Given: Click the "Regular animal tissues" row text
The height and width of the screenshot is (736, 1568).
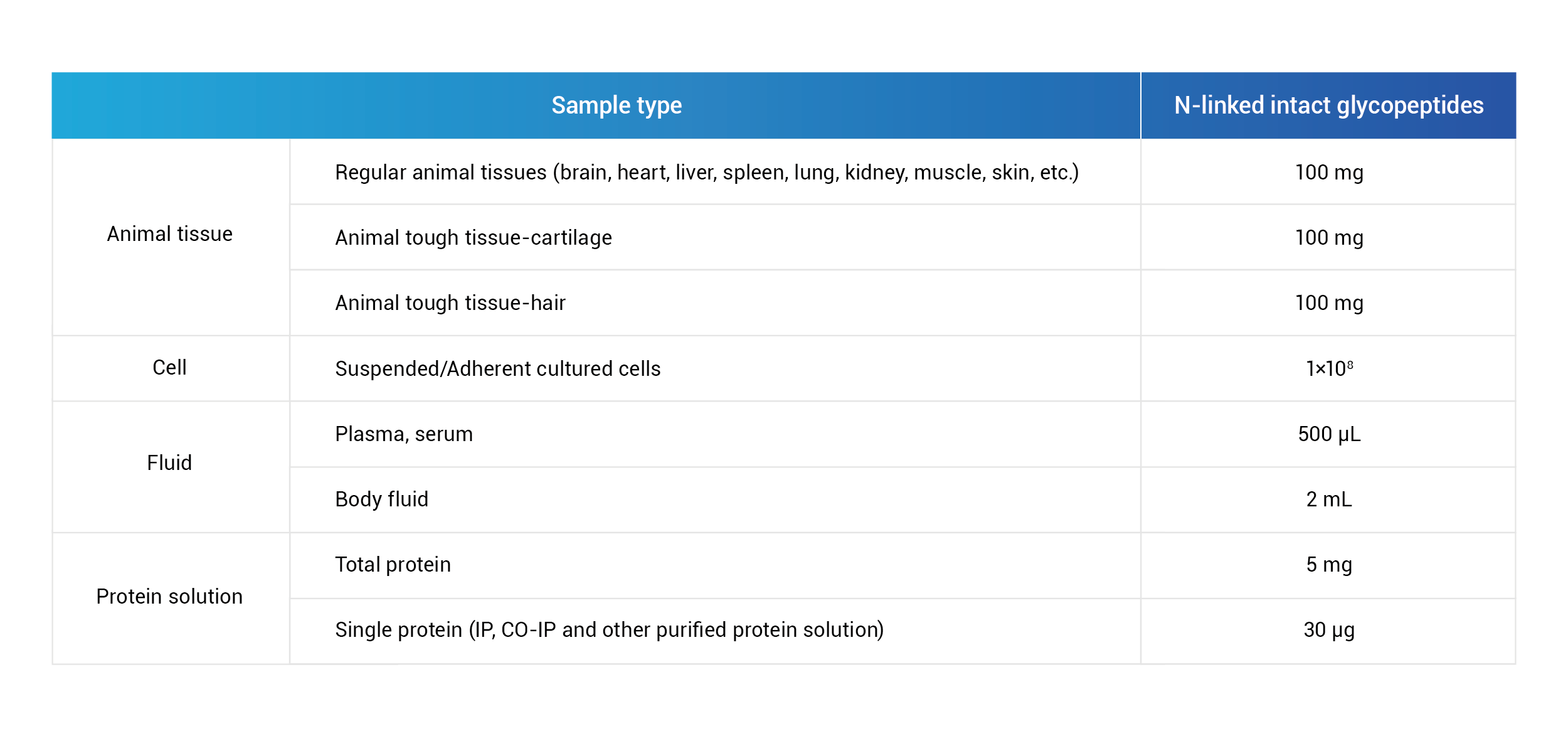Looking at the screenshot, I should (x=706, y=173).
